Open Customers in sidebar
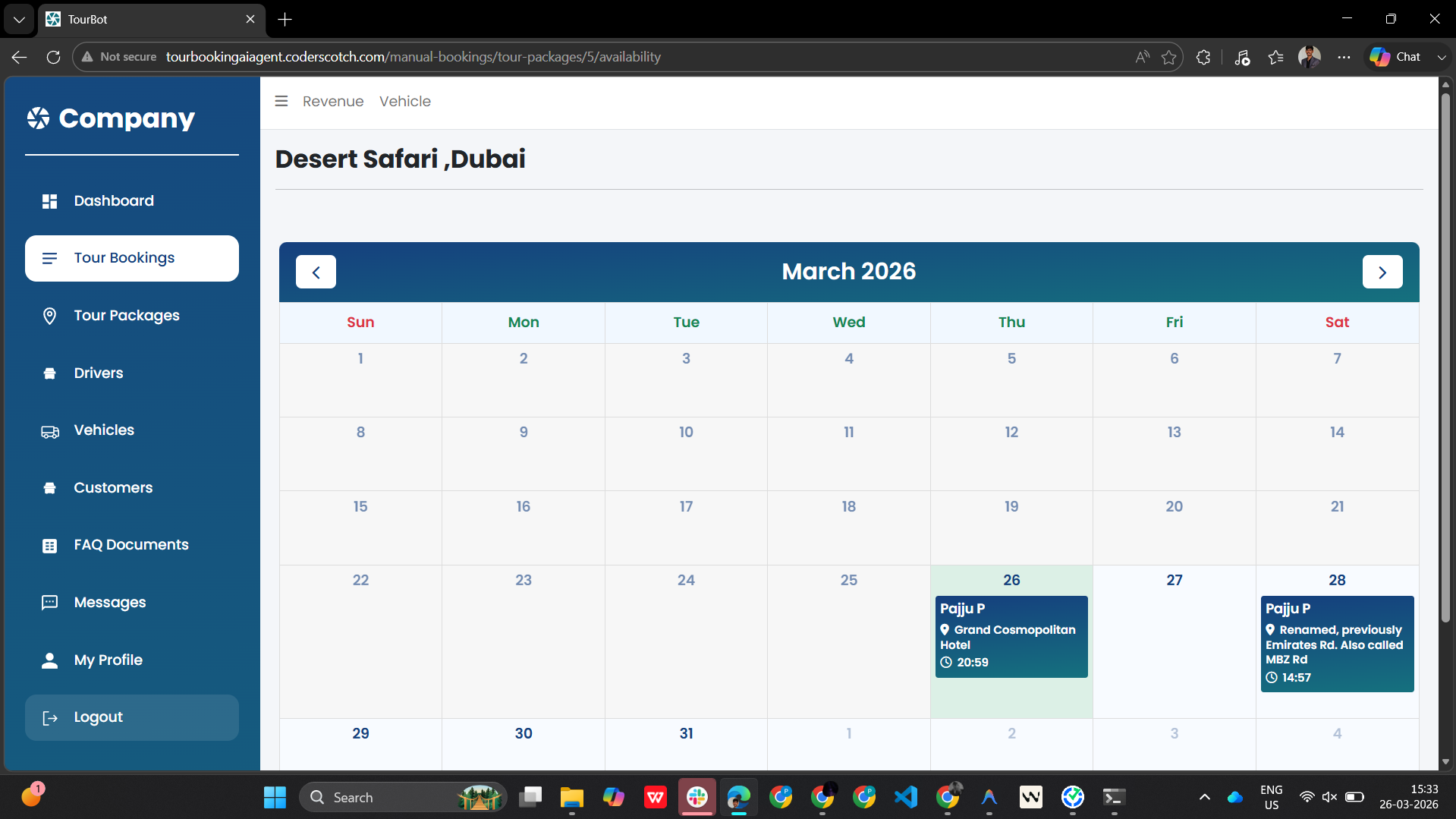The image size is (1456, 819). point(131,488)
